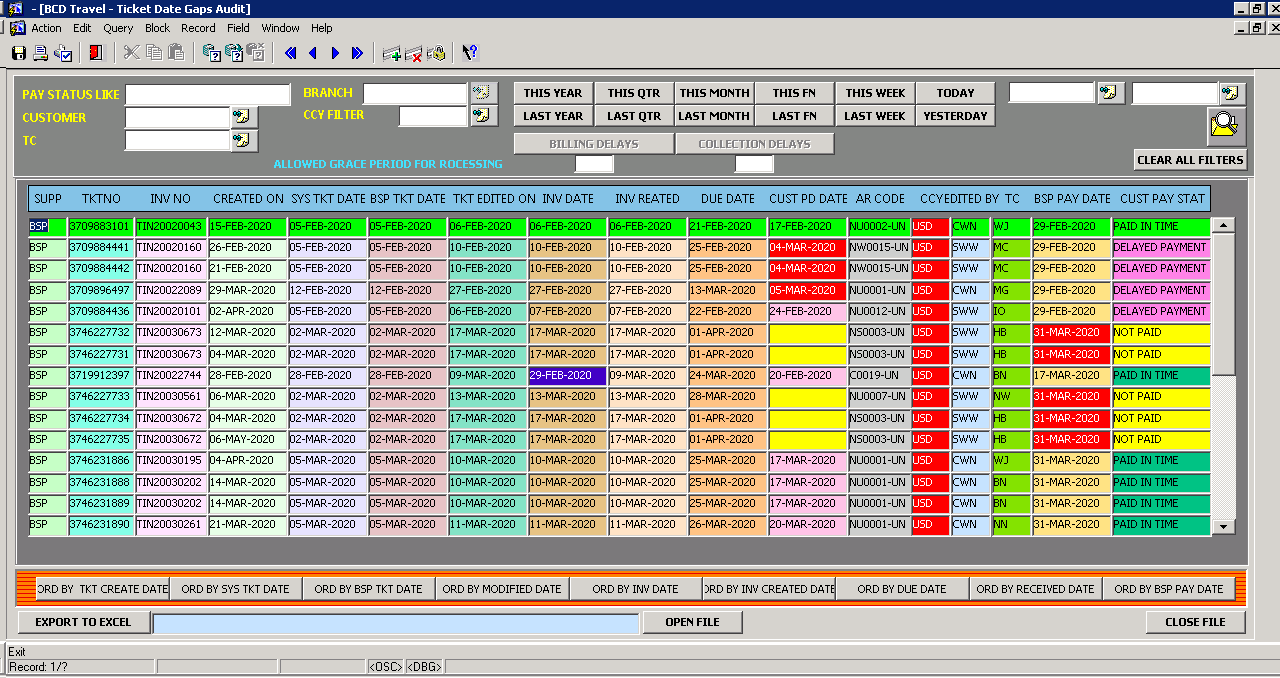Open the TC list of values button

(244, 141)
